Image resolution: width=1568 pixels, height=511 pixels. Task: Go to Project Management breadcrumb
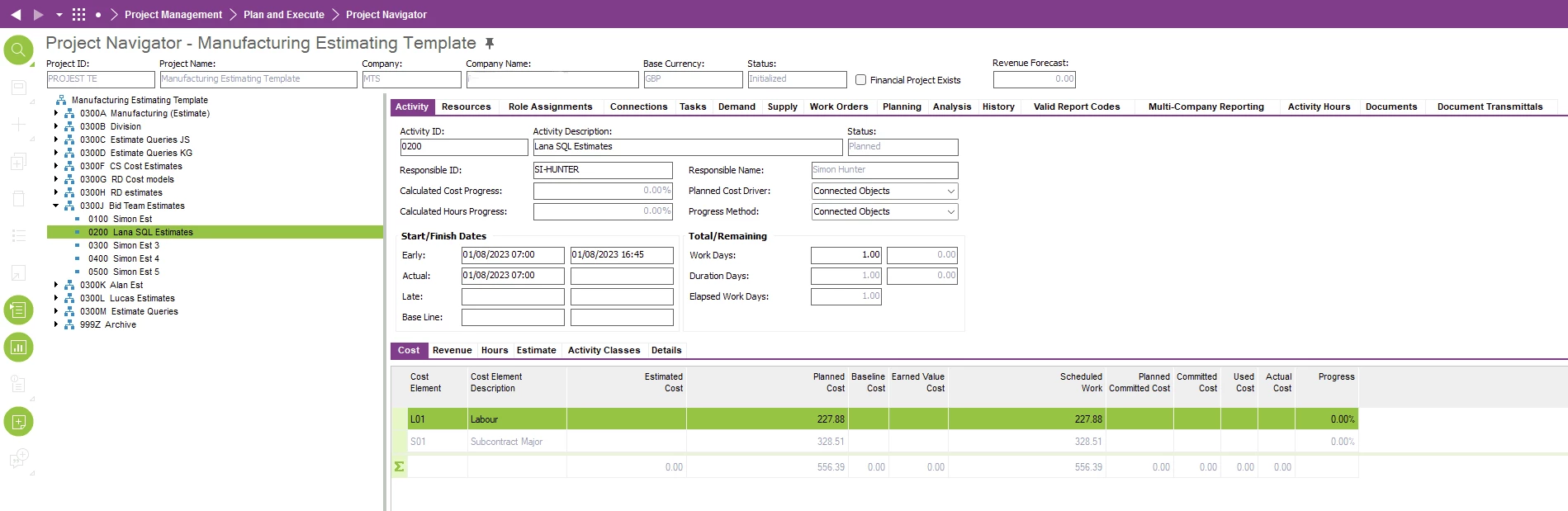(173, 15)
